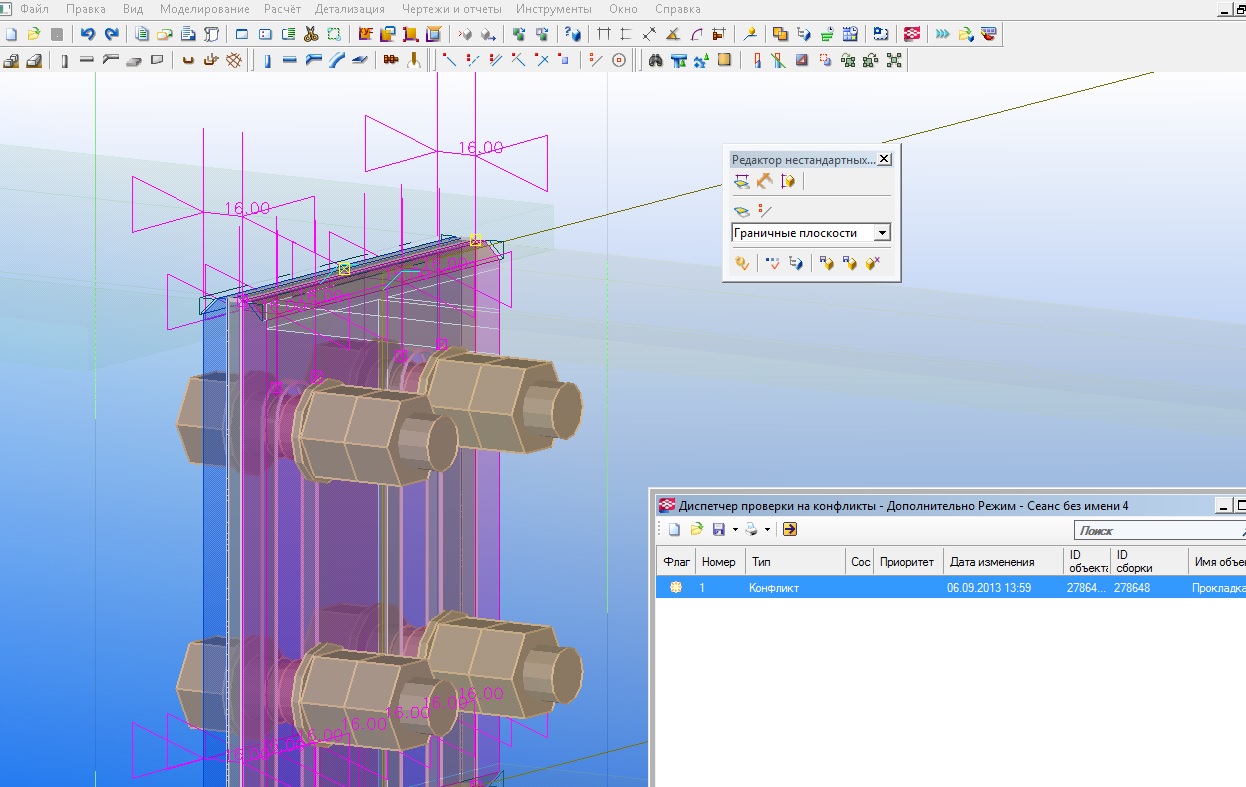Expand the save options arrow in conflict manager
Screen dimensions: 1246x787
(x=735, y=530)
